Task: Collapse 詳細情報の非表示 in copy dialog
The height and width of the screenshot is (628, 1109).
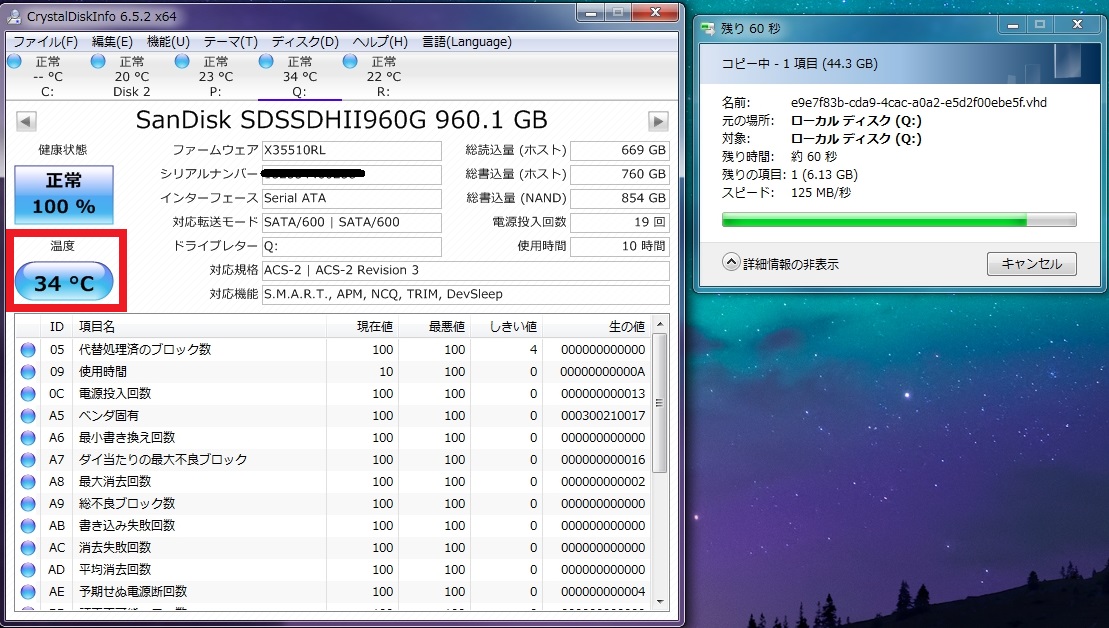Action: click(x=780, y=264)
